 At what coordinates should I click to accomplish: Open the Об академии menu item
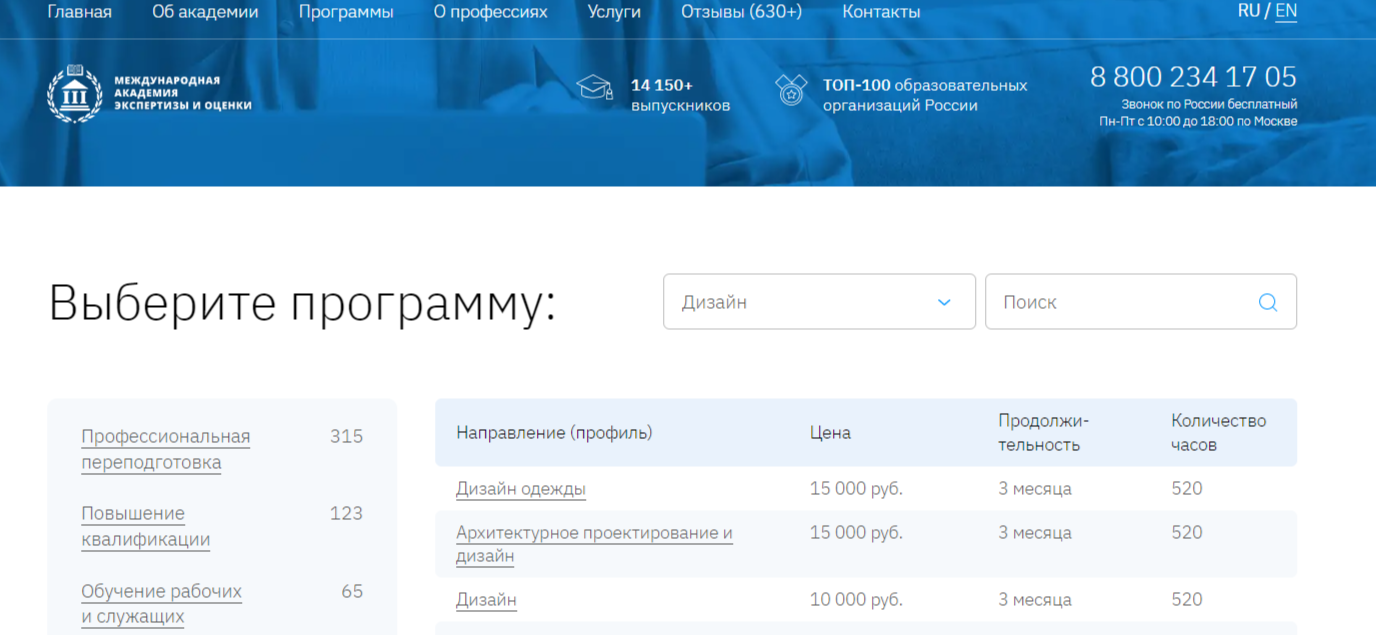point(204,12)
